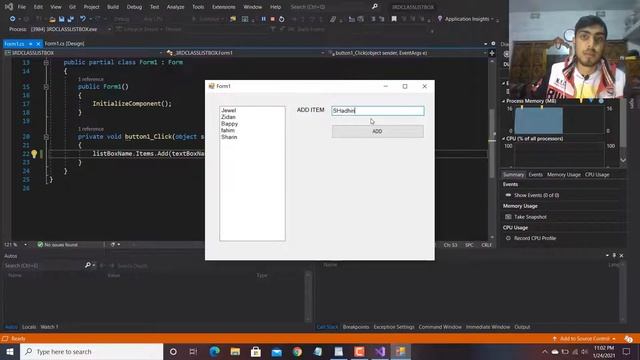This screenshot has width=640, height=360.
Task: Click the Autos search magnifier icon
Action: [88, 265]
